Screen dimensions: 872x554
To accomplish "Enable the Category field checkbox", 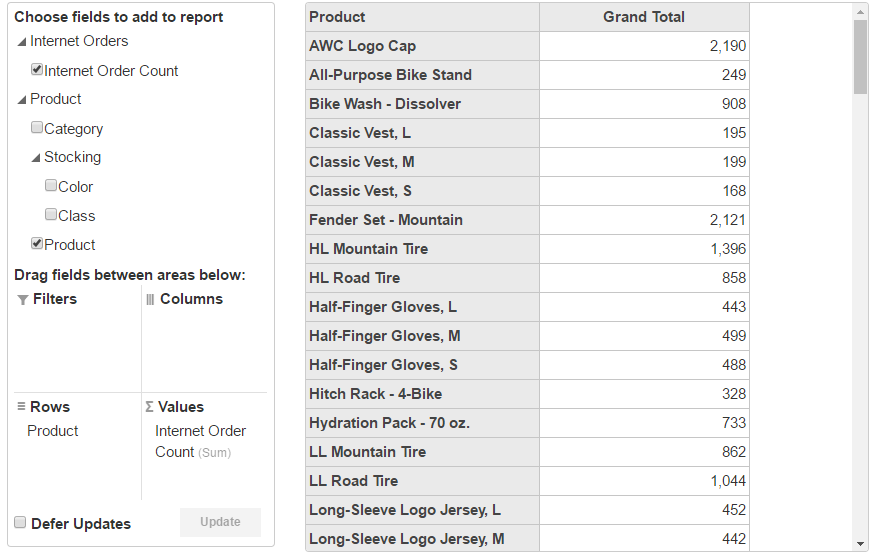I will pyautogui.click(x=37, y=128).
